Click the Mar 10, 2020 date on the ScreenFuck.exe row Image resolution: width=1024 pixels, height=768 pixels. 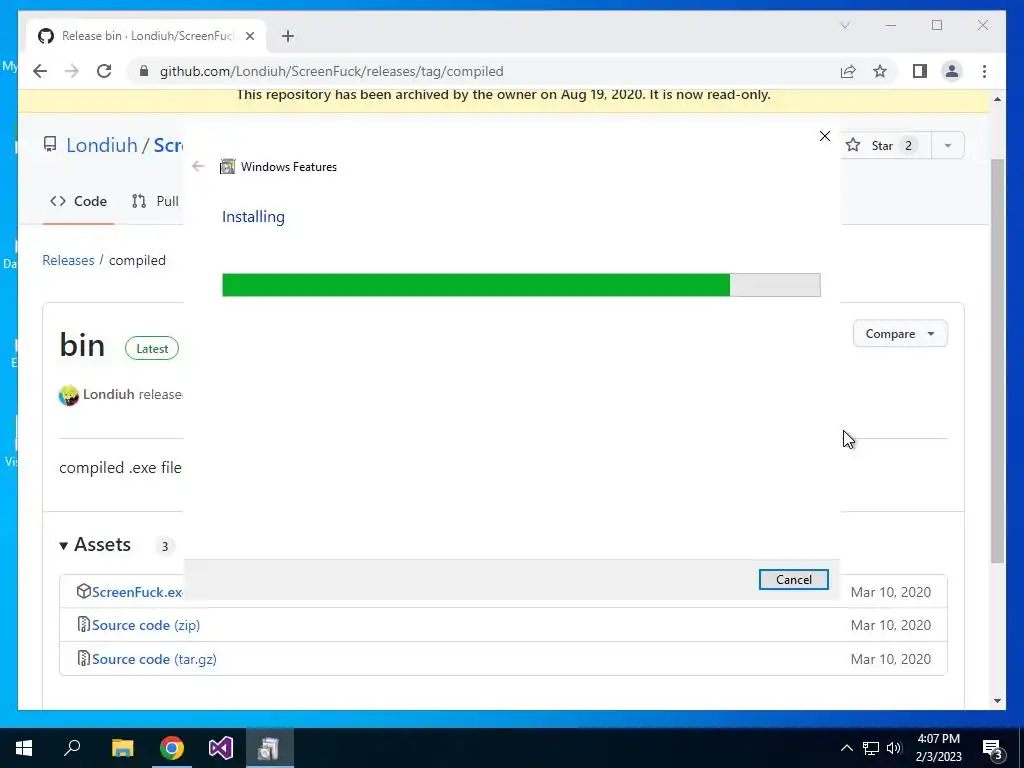pyautogui.click(x=891, y=592)
